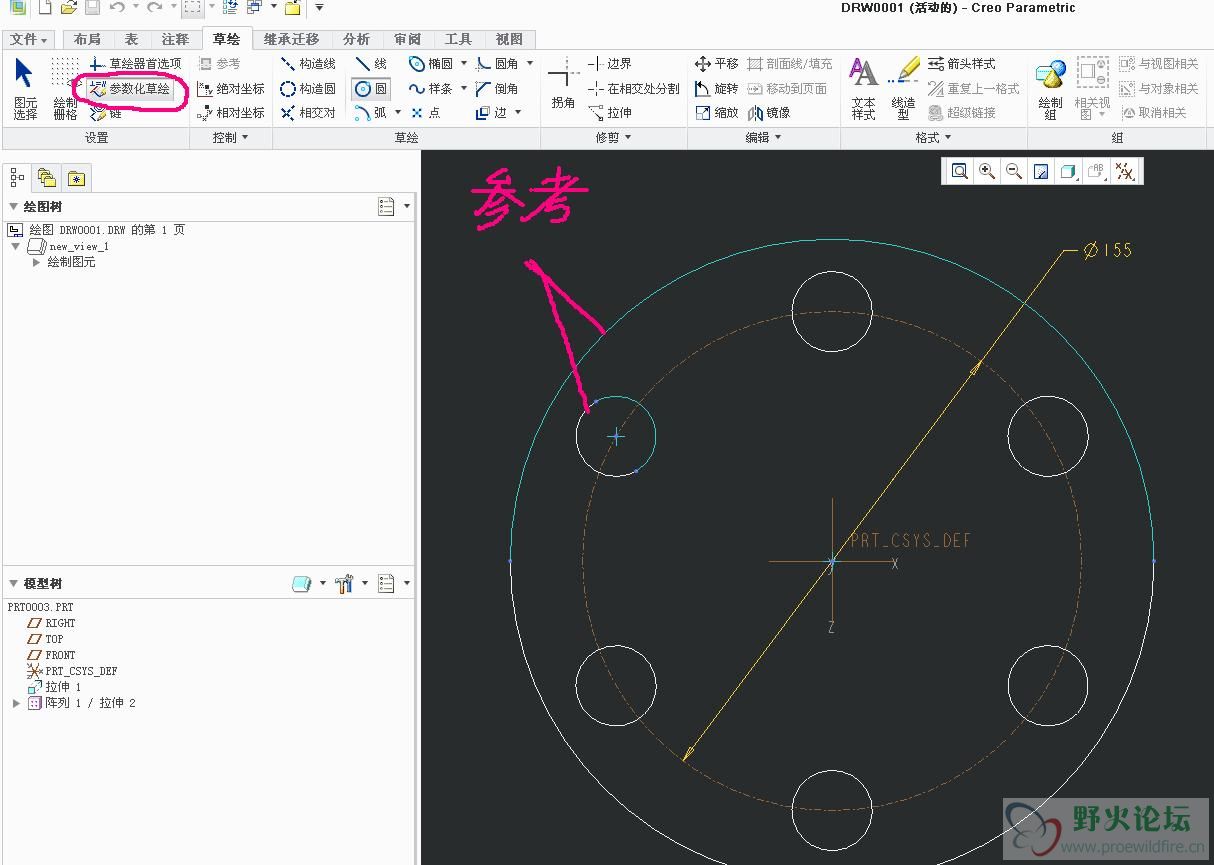This screenshot has width=1214, height=865.
Task: Switch to the 继承迁移 tab
Action: click(291, 39)
